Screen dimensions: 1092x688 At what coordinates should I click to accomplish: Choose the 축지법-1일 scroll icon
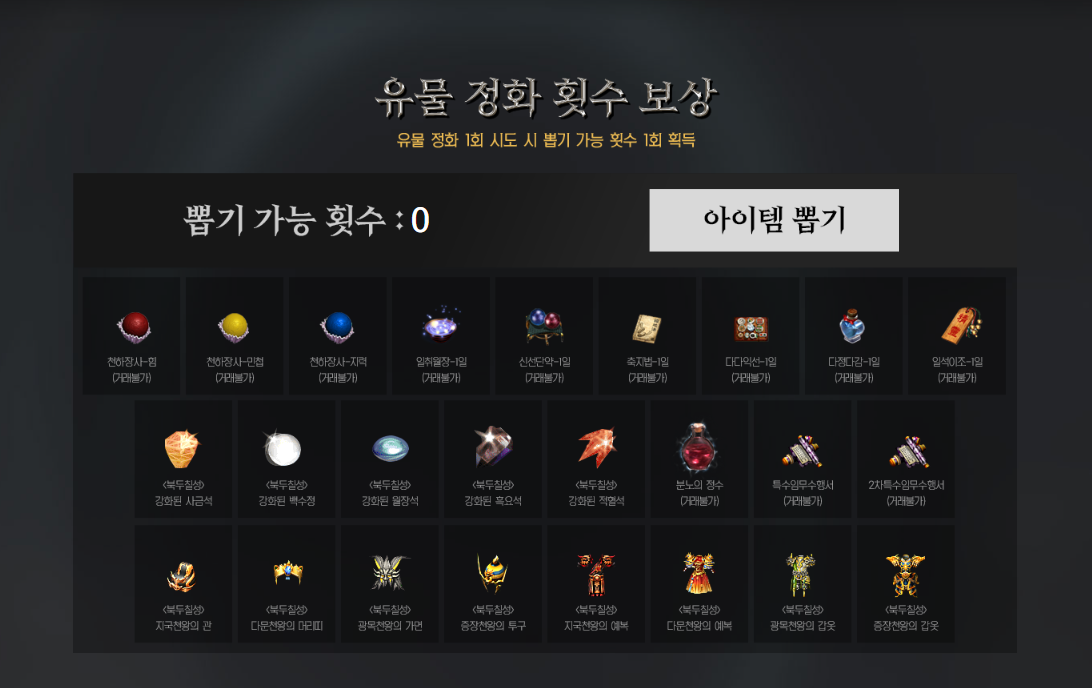(x=647, y=328)
